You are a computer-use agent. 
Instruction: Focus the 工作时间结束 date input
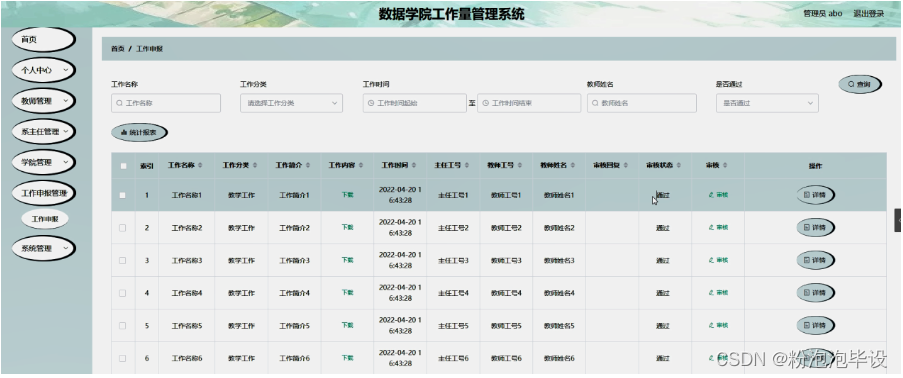pos(529,103)
